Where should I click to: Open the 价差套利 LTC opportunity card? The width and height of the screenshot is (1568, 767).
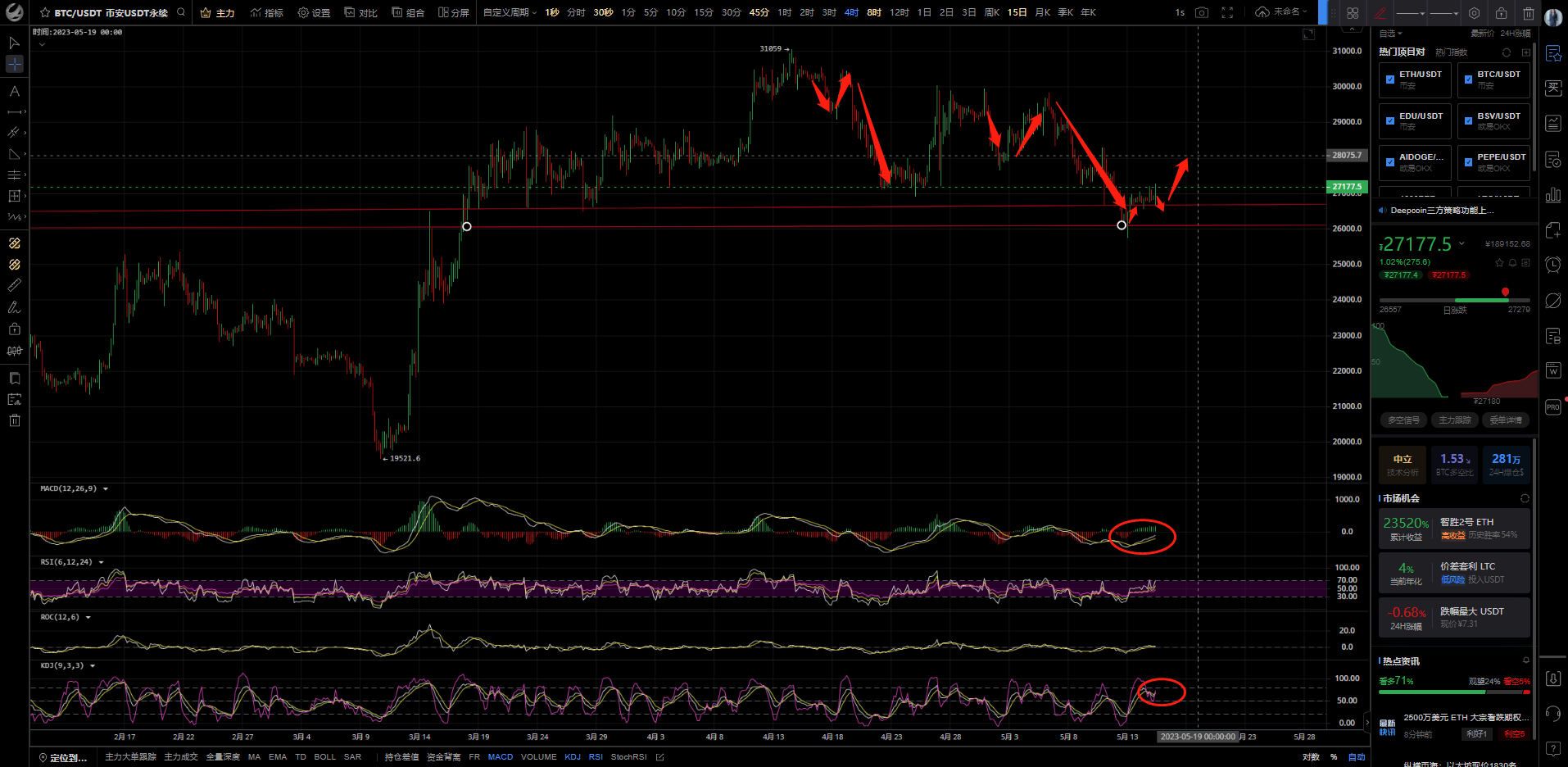point(1454,573)
